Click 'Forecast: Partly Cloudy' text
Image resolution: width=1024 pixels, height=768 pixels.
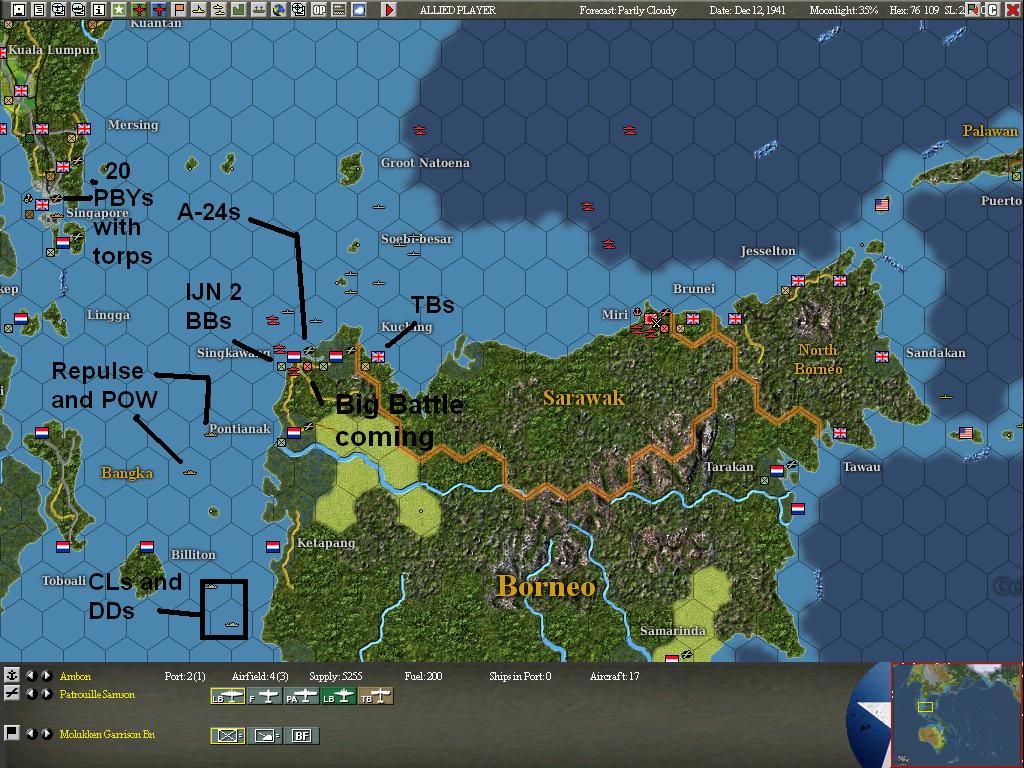(628, 10)
